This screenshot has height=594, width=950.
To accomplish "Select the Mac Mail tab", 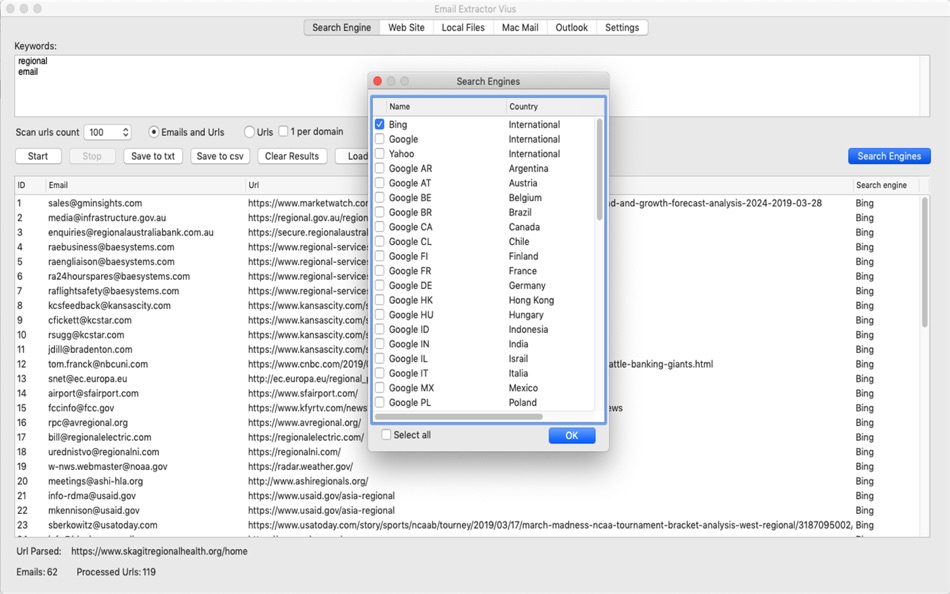I will [x=520, y=27].
